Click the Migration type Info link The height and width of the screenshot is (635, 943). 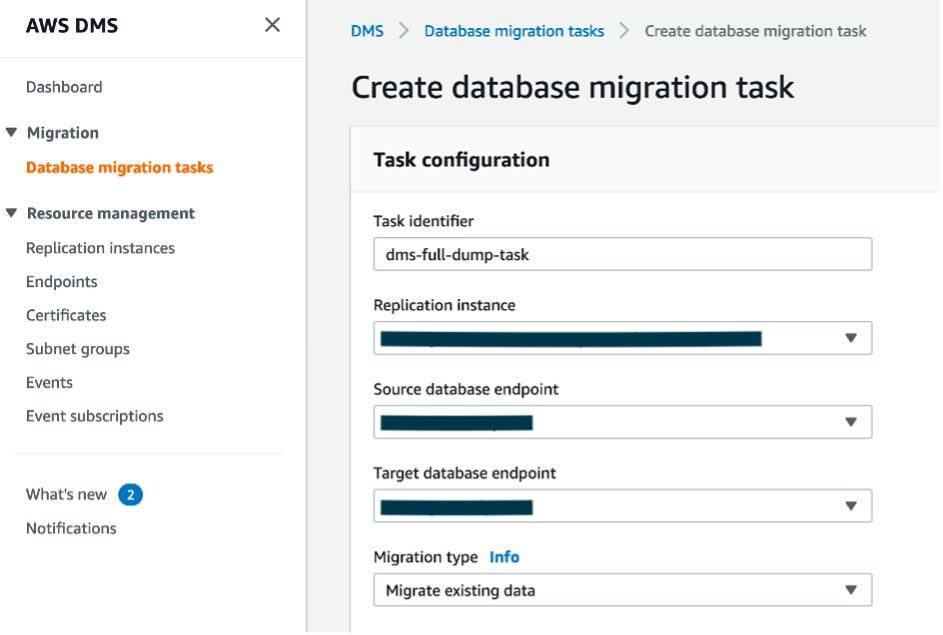504,557
